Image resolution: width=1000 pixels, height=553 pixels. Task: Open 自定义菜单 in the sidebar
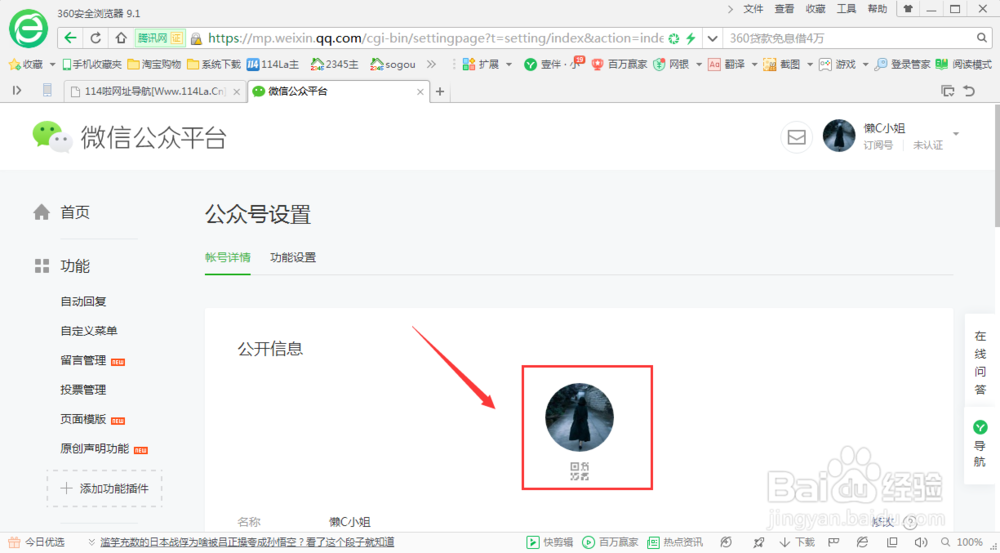coord(89,331)
